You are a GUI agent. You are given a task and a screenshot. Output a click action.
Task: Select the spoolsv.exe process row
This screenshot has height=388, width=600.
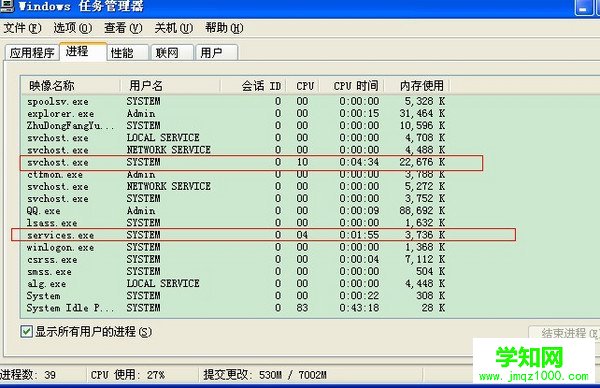click(235, 101)
